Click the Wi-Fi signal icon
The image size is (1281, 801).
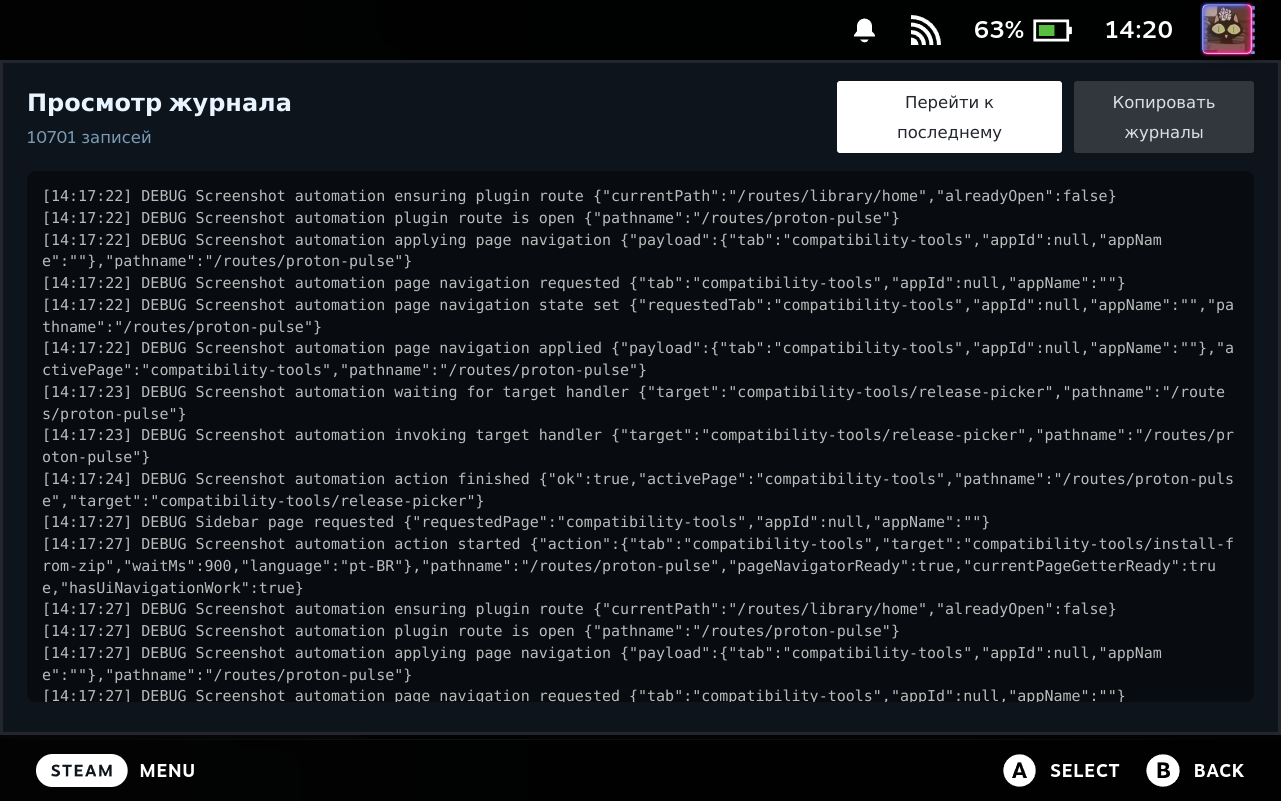pyautogui.click(x=926, y=30)
